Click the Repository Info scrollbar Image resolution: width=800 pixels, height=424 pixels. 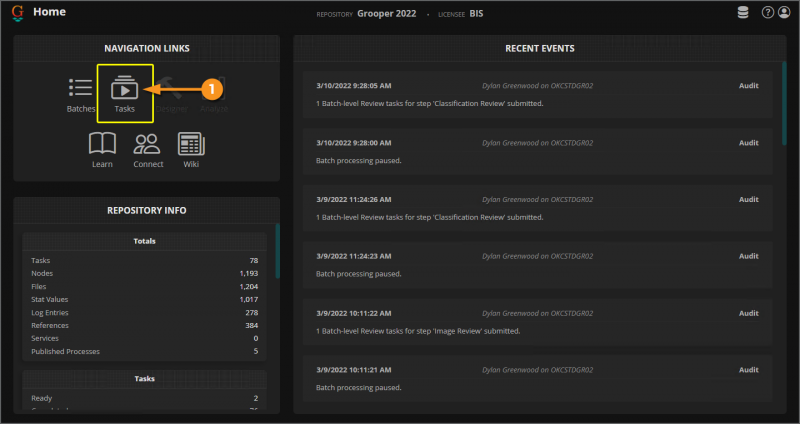tap(278, 251)
